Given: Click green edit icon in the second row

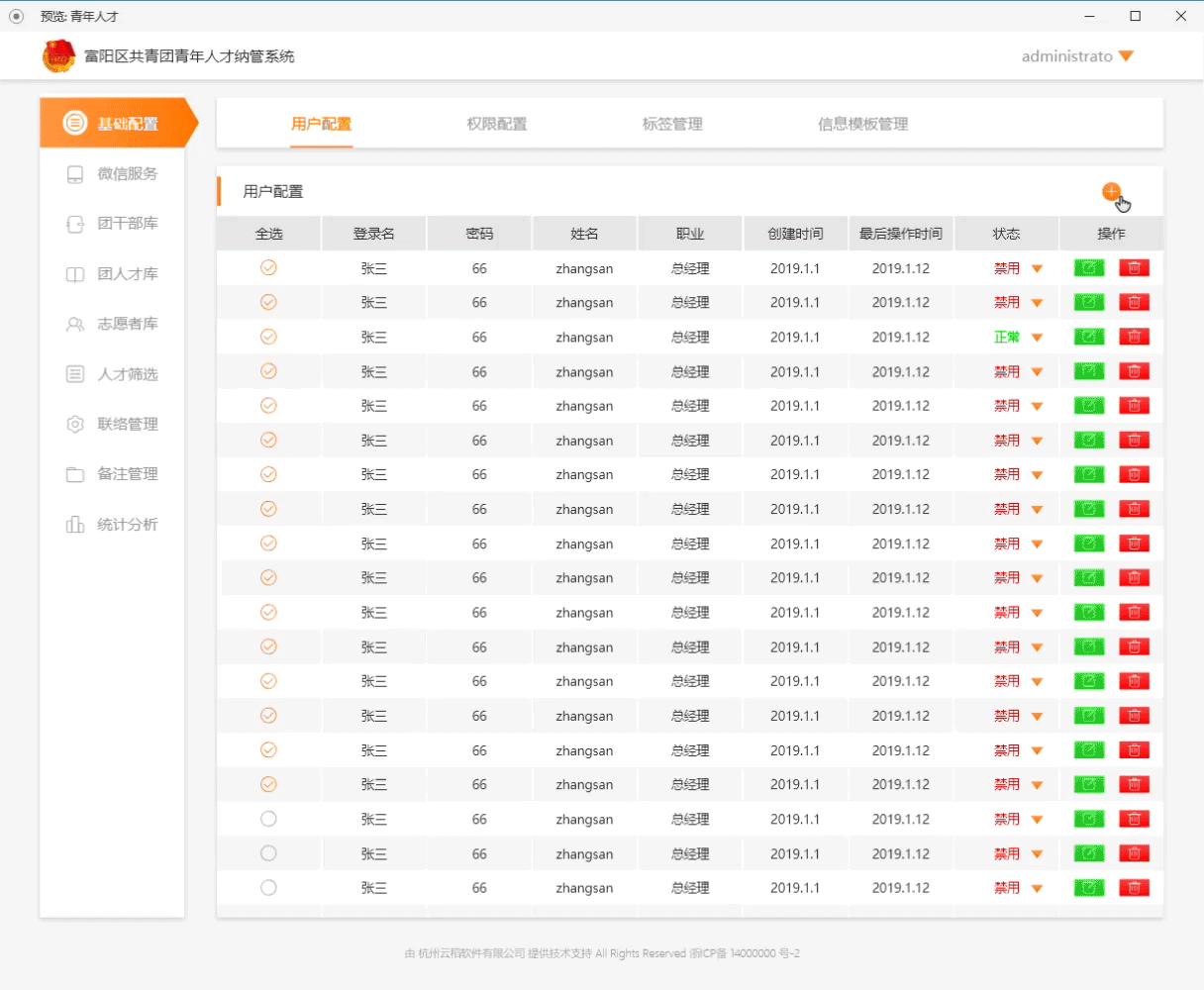Looking at the screenshot, I should coord(1089,303).
